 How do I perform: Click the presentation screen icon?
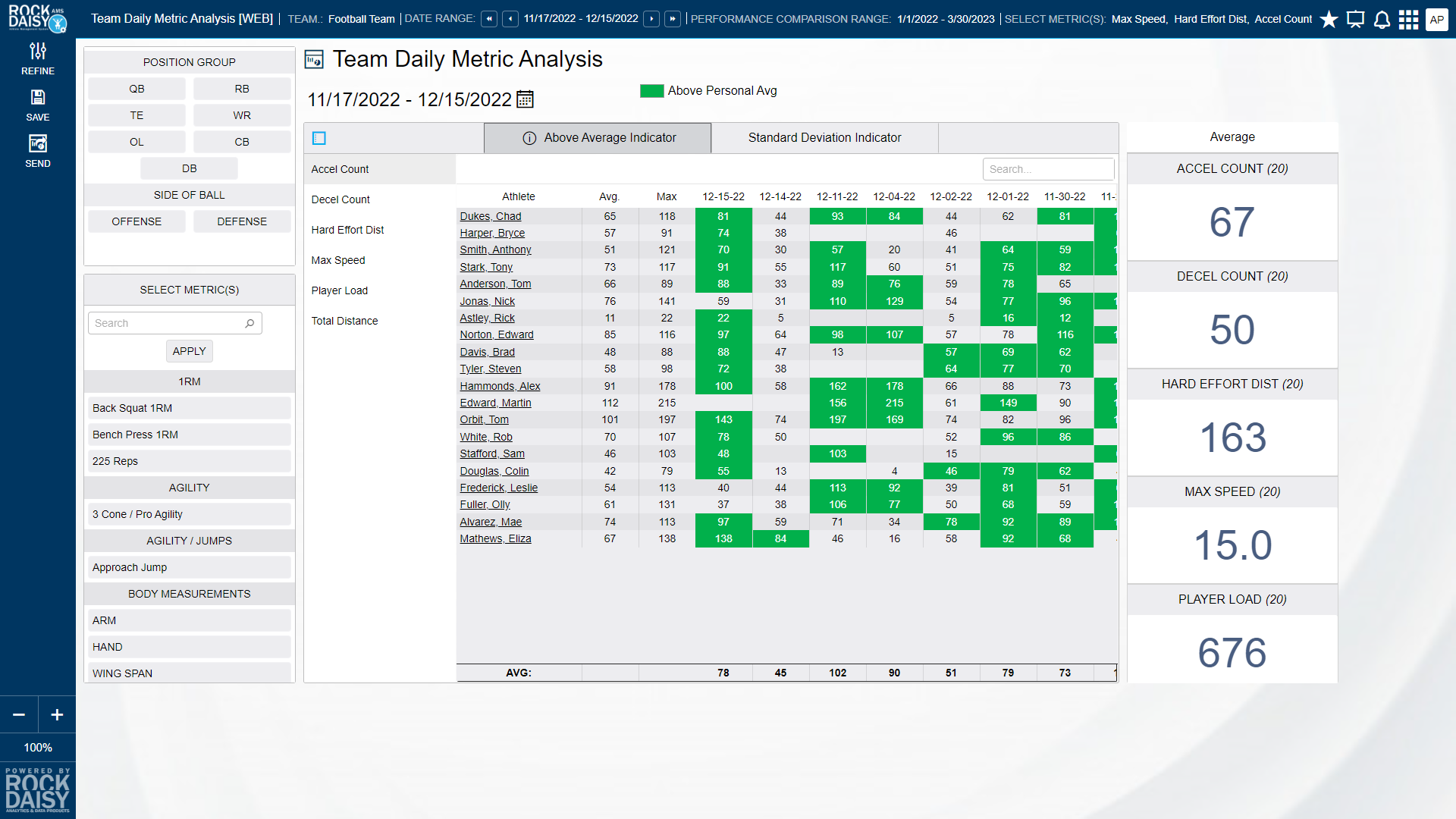(1355, 20)
